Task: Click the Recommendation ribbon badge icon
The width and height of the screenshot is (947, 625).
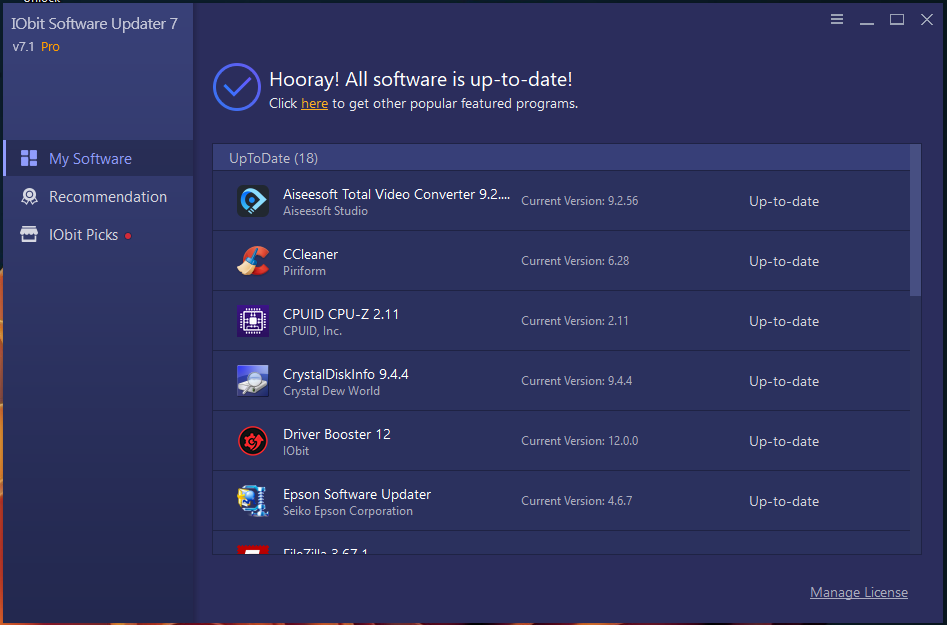Action: 29,196
